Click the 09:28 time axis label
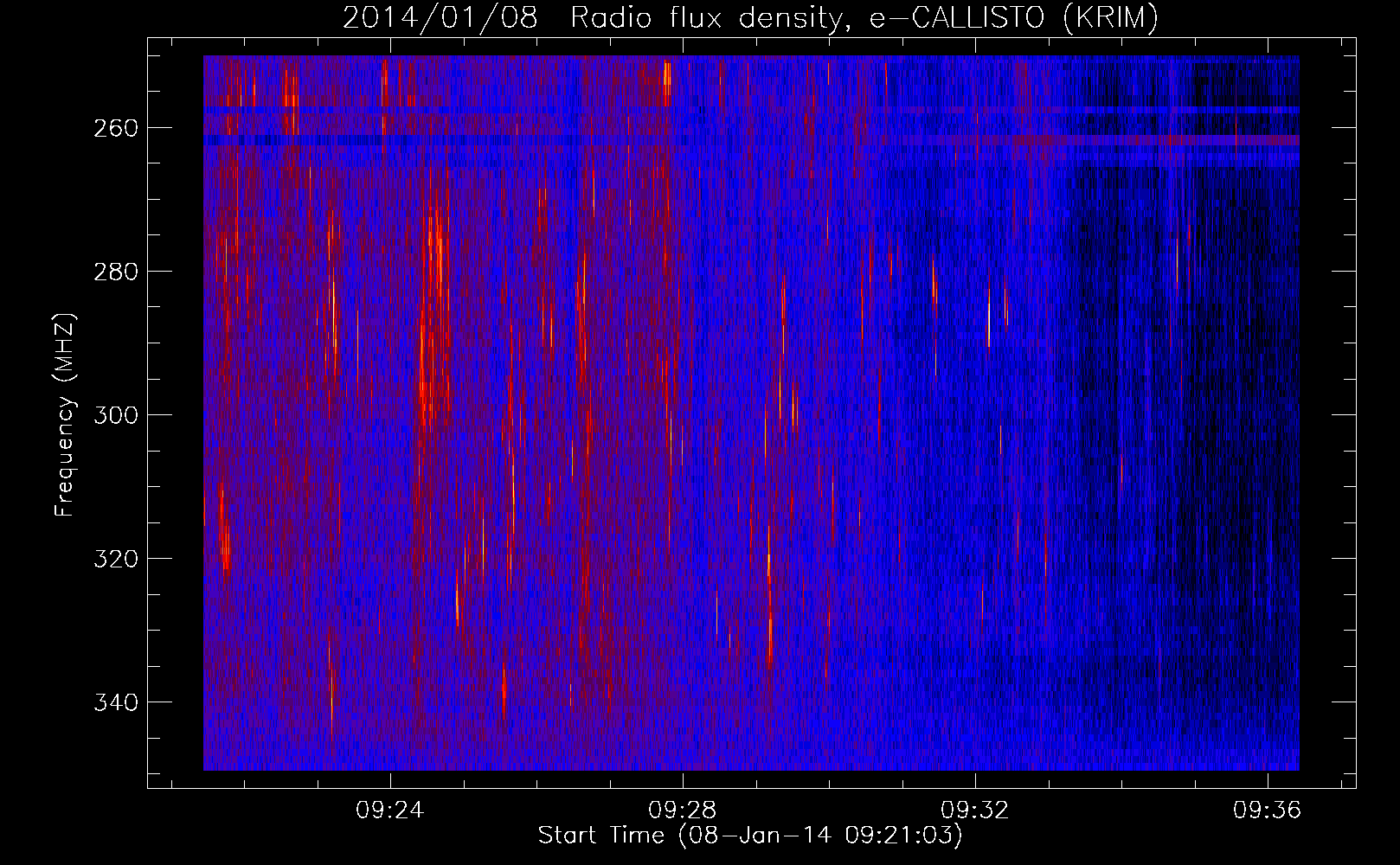This screenshot has height=865, width=1400. (x=683, y=811)
